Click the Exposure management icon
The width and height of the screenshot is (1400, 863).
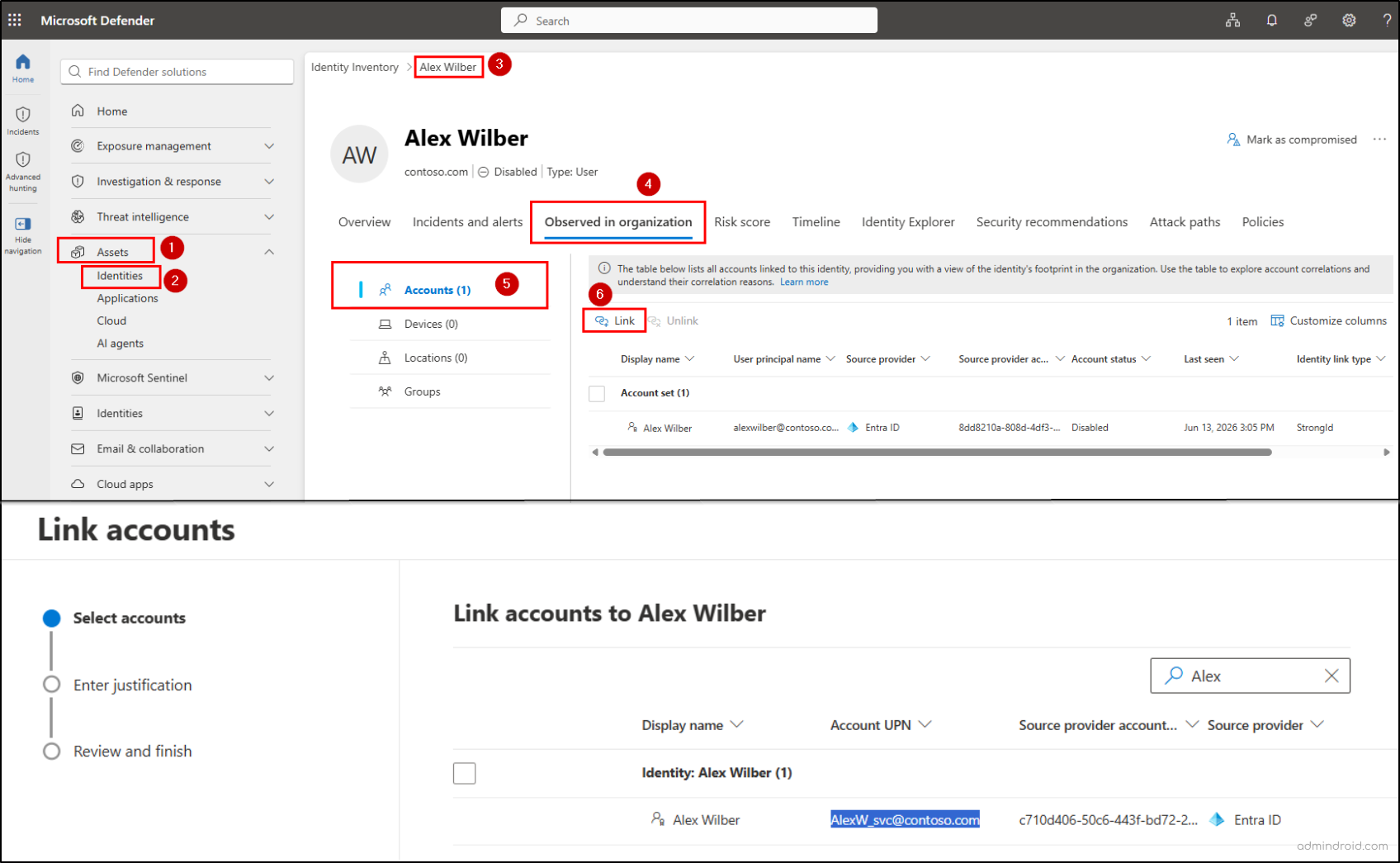click(78, 146)
